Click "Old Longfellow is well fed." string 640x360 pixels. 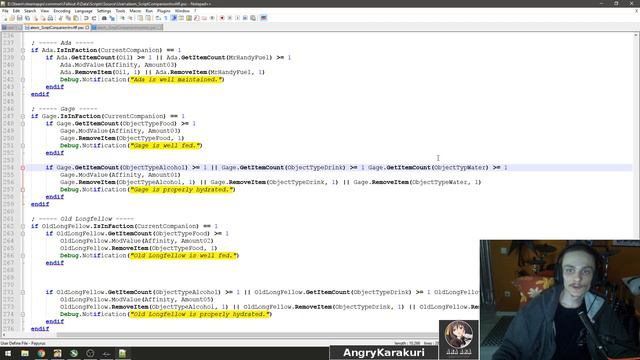click(184, 256)
